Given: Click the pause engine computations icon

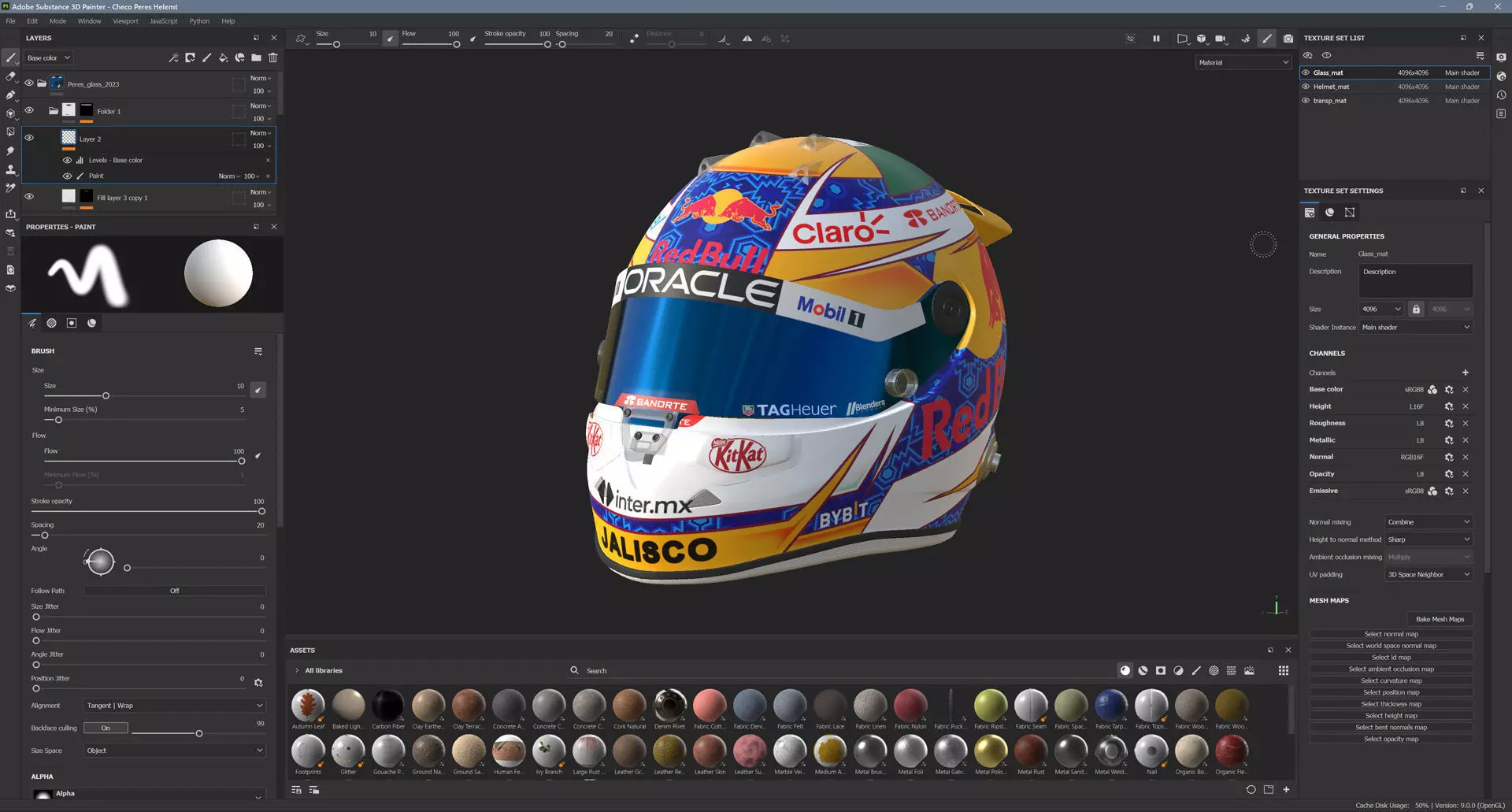Looking at the screenshot, I should tap(1156, 39).
